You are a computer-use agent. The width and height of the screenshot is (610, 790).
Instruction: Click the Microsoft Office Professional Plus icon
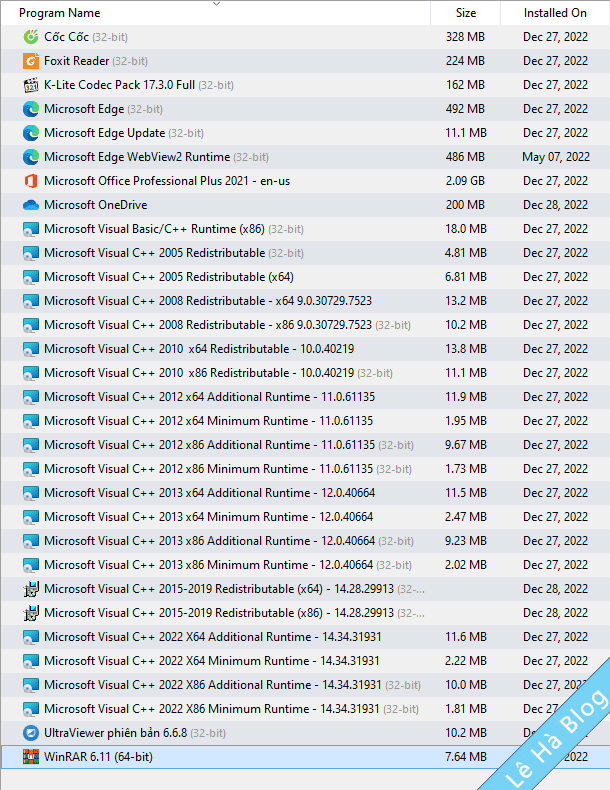(31, 181)
